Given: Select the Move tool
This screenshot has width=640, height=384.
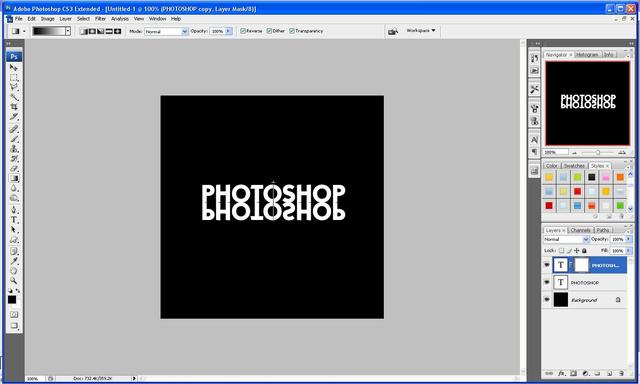Looking at the screenshot, I should [14, 68].
